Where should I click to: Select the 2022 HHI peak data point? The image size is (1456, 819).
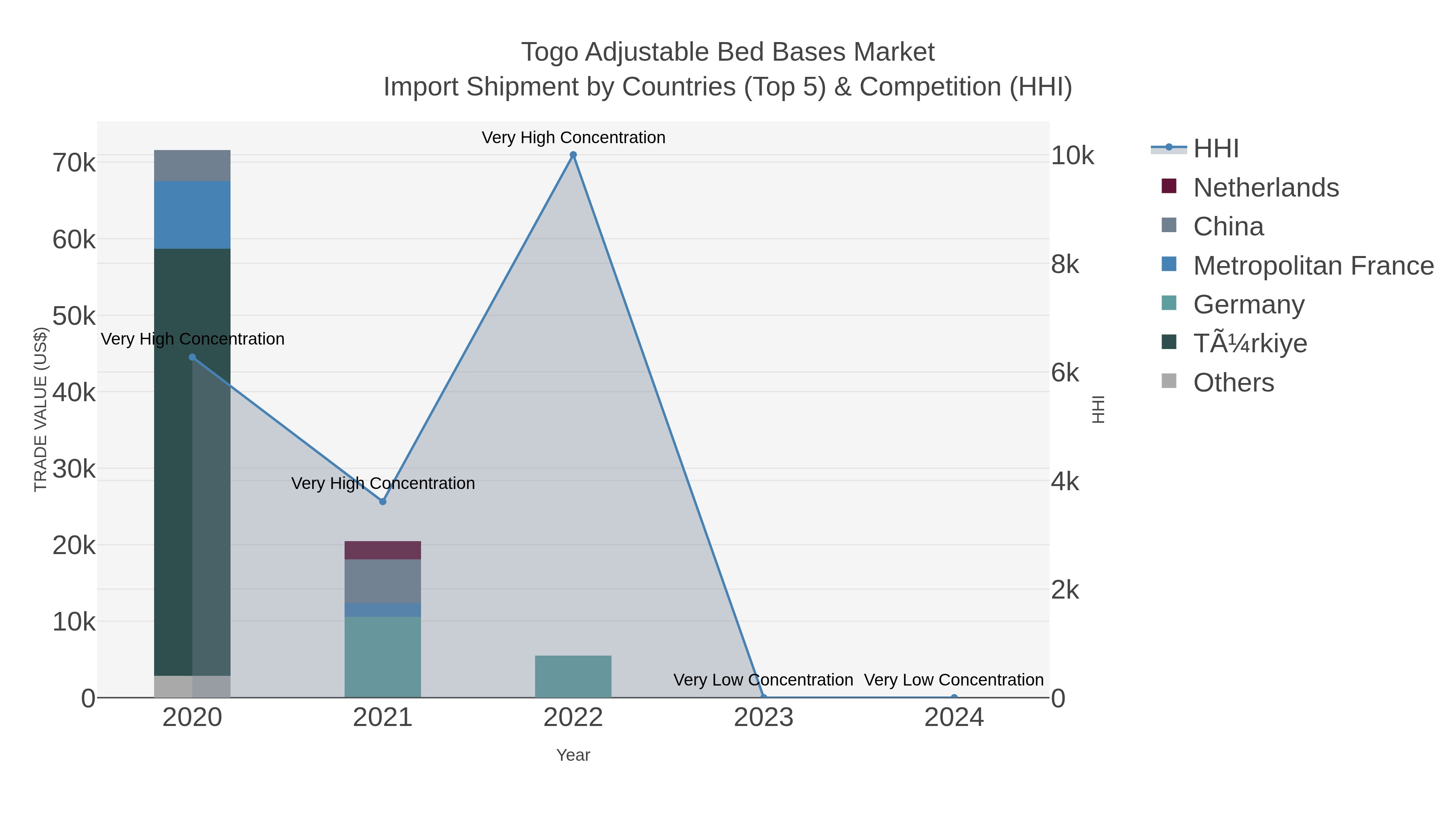click(x=573, y=155)
